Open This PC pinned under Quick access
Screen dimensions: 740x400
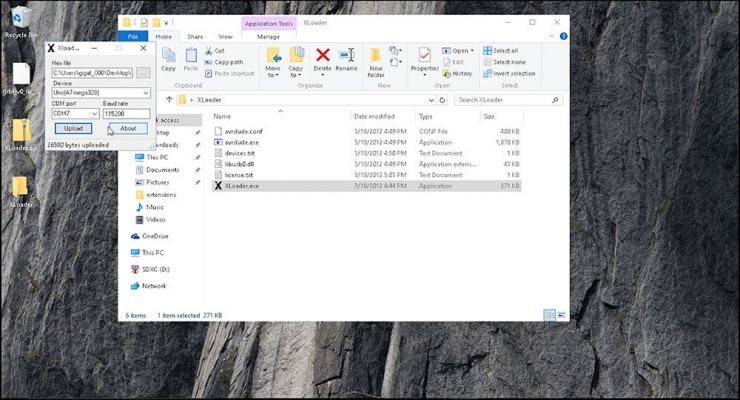157,158
